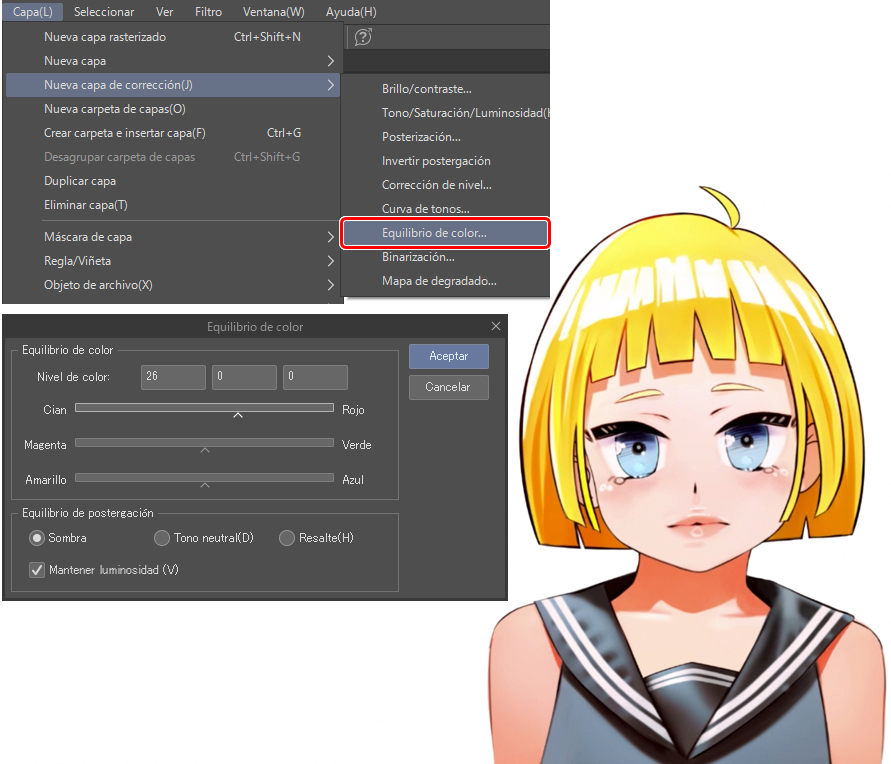891x764 pixels.
Task: Choose Curva de tonos correction layer
Action: coord(425,209)
